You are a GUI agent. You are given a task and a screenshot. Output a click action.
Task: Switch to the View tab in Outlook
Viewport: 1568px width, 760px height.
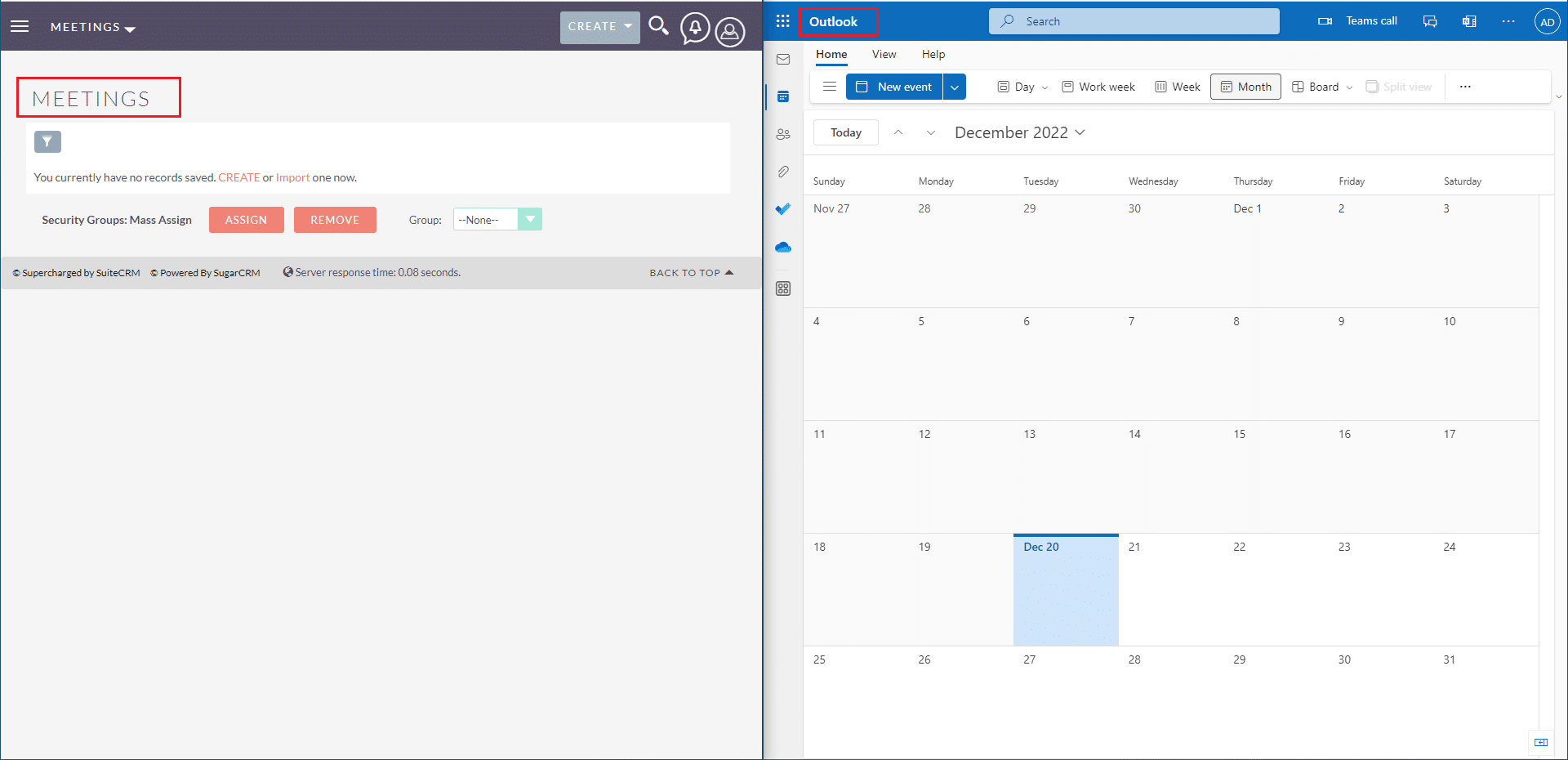point(884,55)
